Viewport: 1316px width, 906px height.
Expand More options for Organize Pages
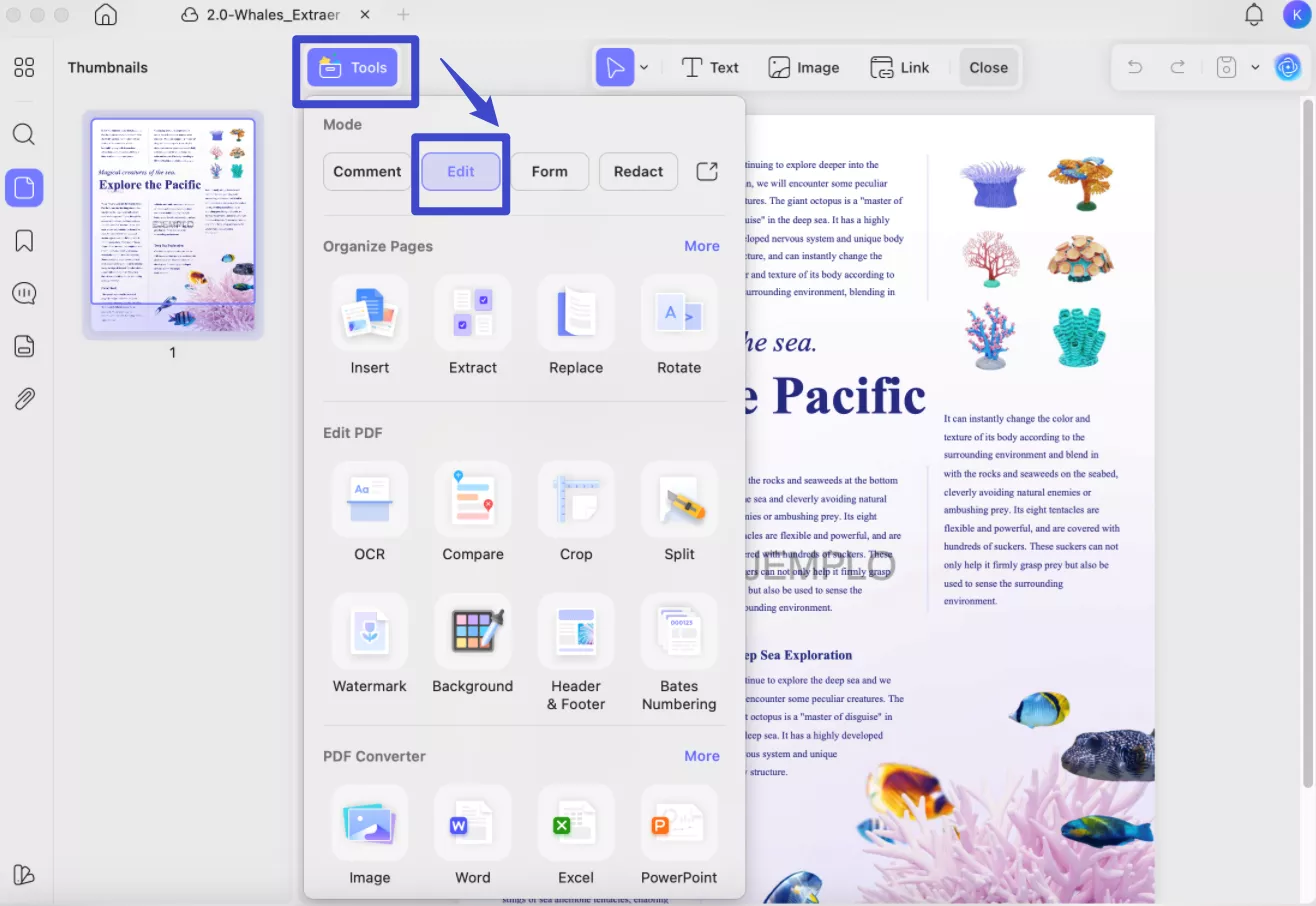pyautogui.click(x=702, y=245)
